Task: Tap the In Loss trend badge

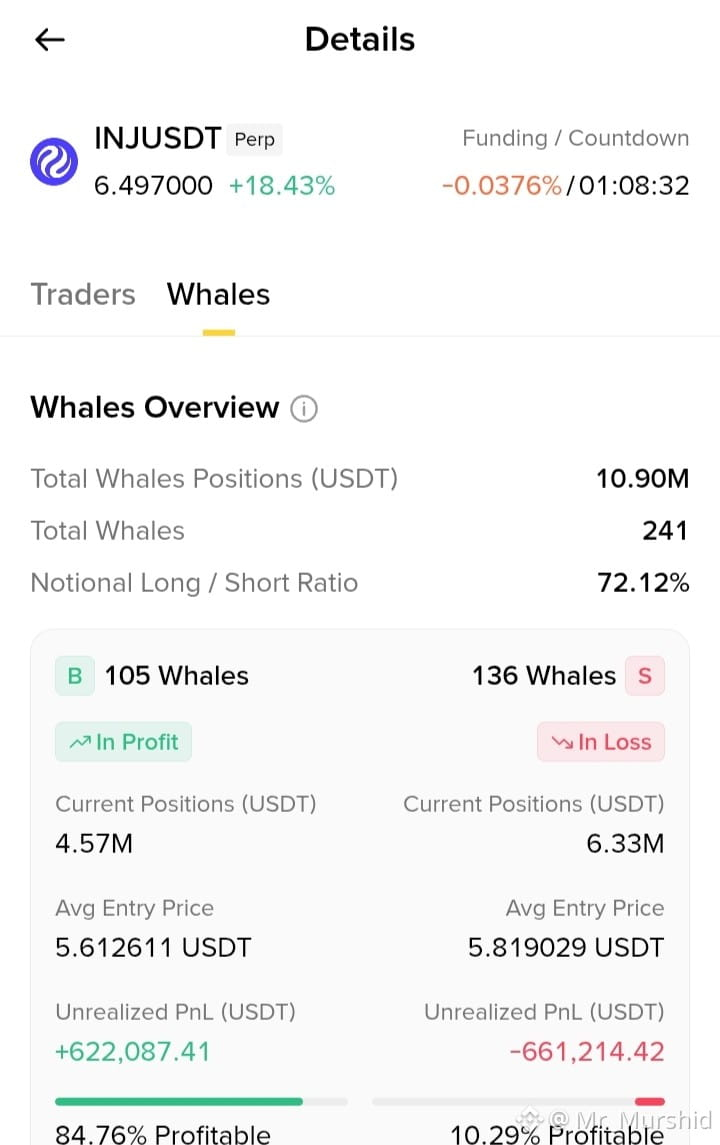Action: [601, 742]
